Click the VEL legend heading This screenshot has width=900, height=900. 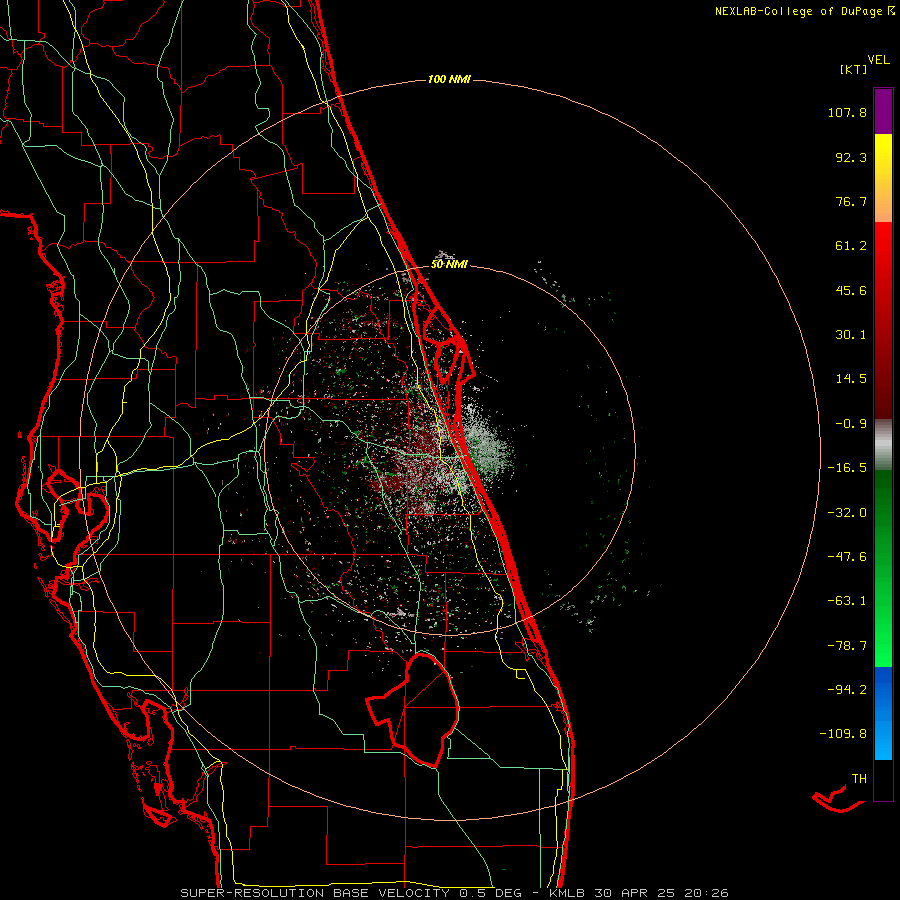coord(878,60)
